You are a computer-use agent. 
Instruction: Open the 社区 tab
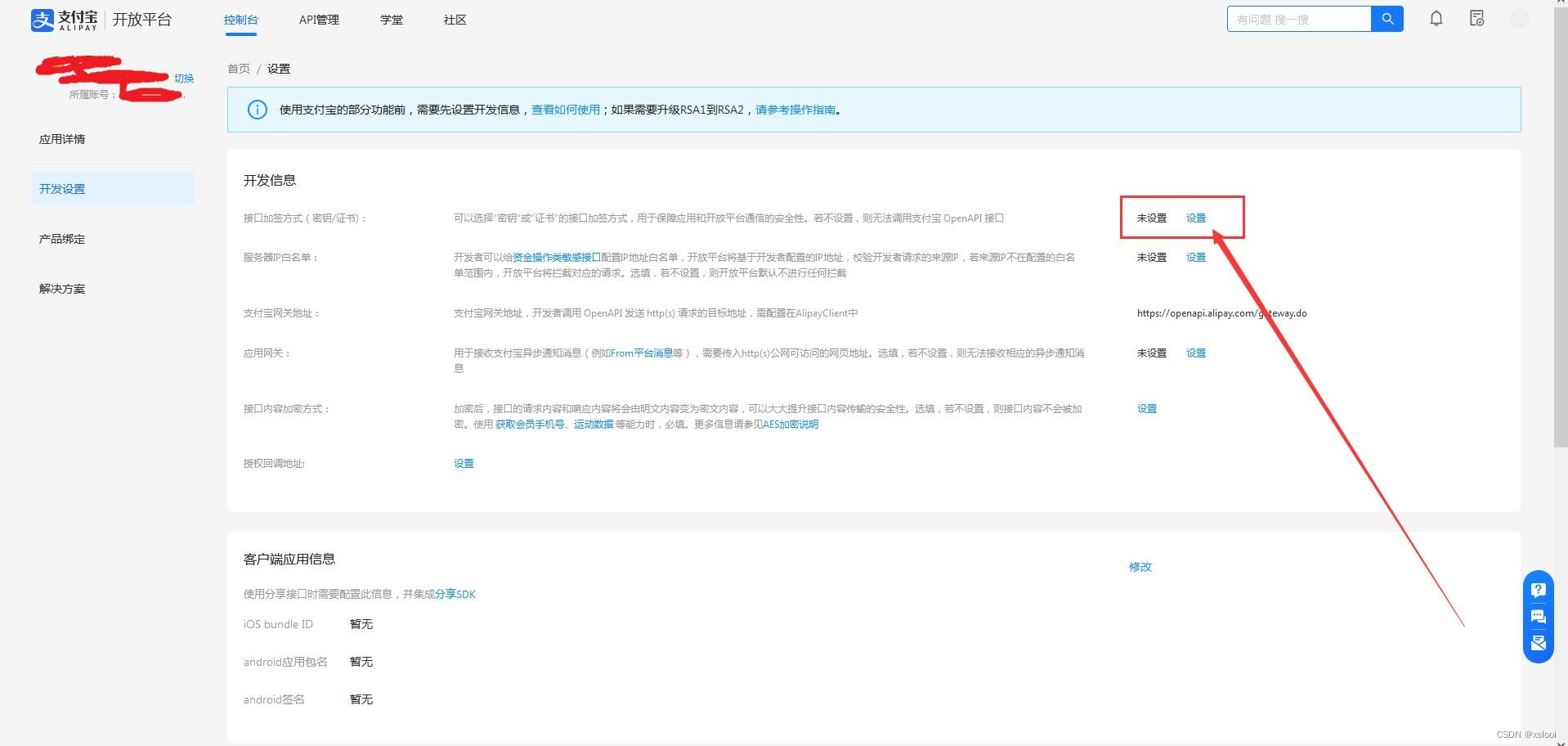[x=455, y=20]
